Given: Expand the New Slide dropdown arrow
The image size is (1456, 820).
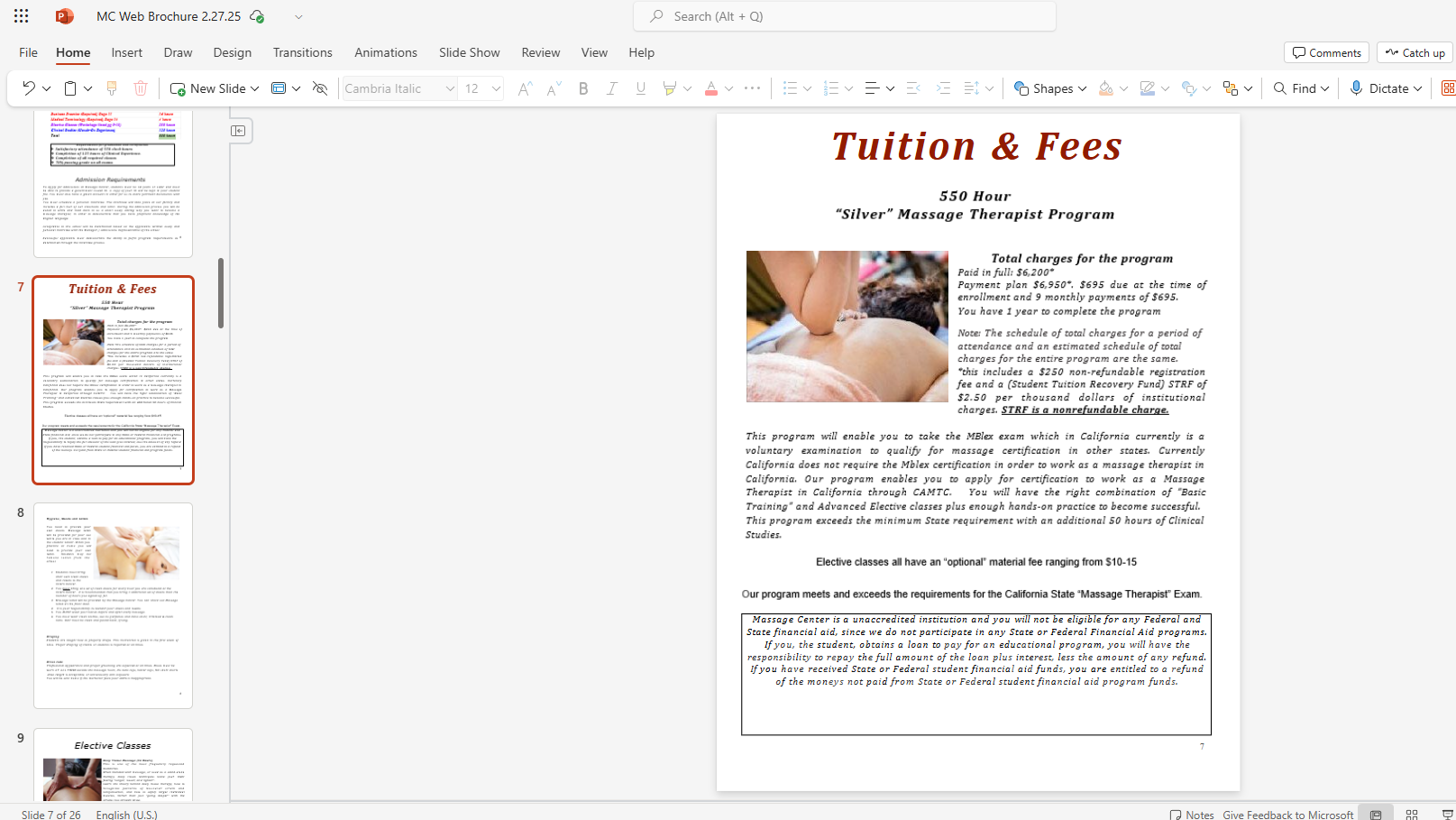Looking at the screenshot, I should 255,88.
